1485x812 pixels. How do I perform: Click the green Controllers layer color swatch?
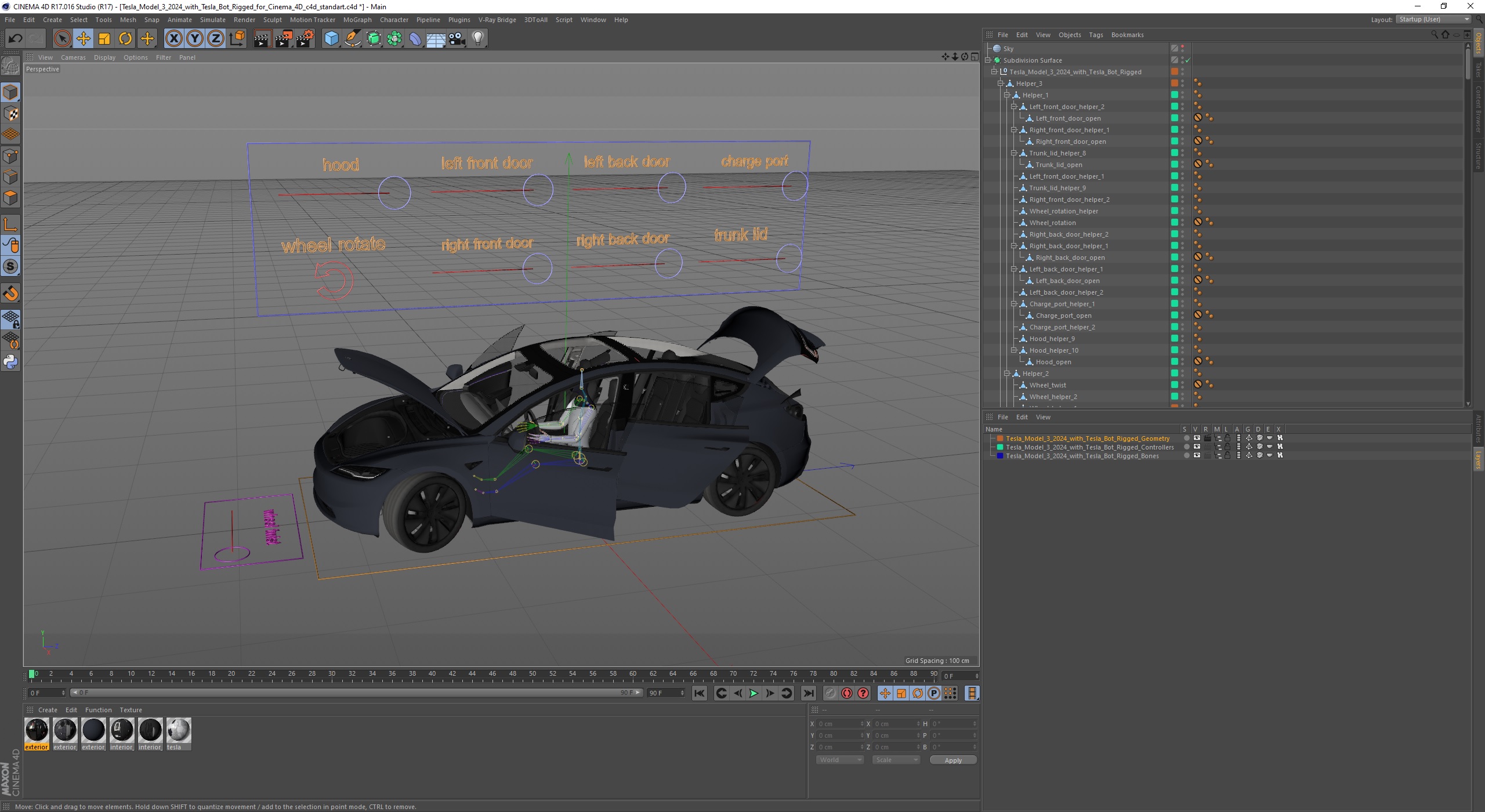[1000, 447]
